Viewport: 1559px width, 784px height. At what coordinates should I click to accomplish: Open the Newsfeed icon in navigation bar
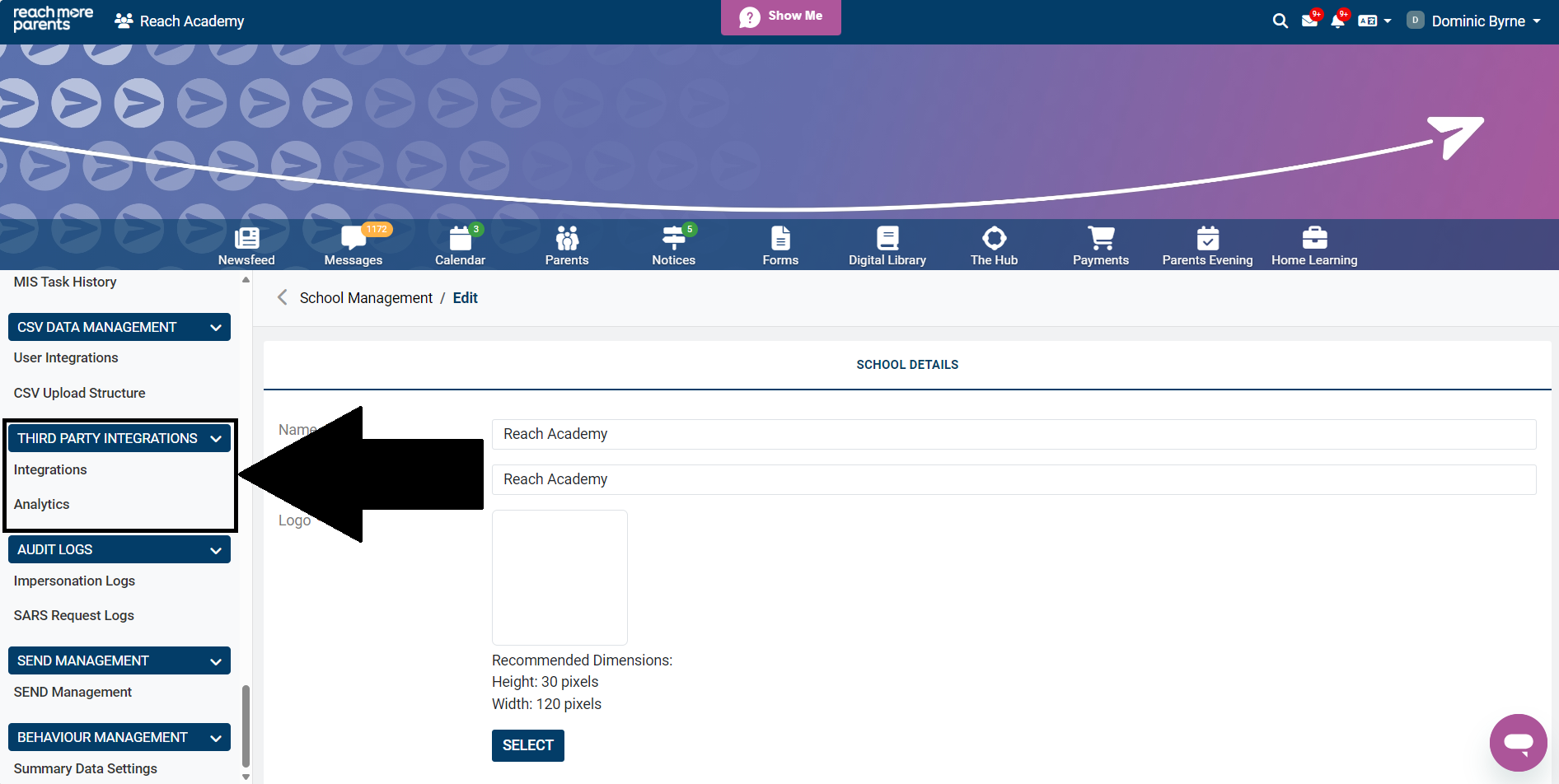(x=246, y=239)
